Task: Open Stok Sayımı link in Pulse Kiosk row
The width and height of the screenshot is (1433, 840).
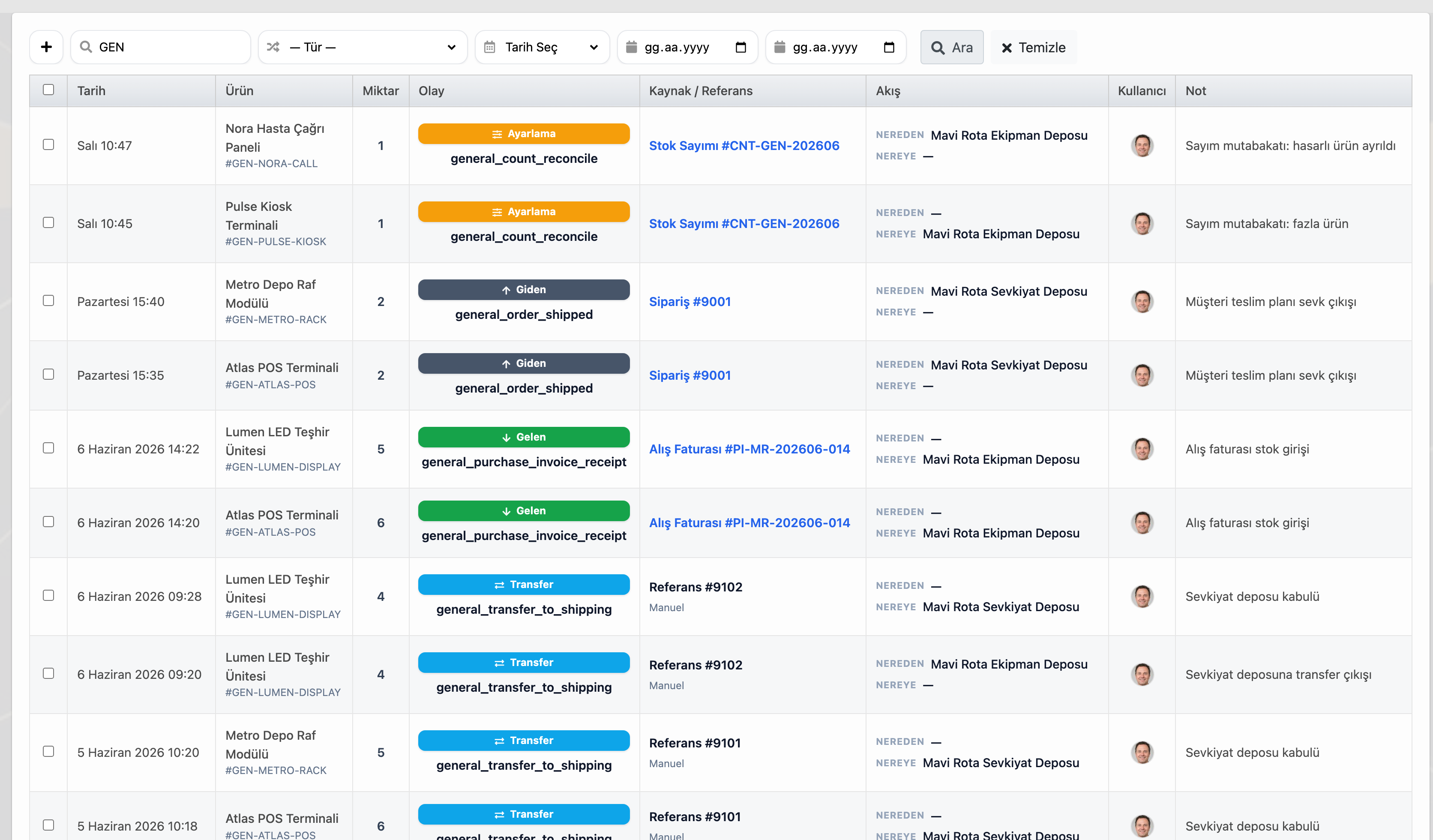Action: pos(744,224)
